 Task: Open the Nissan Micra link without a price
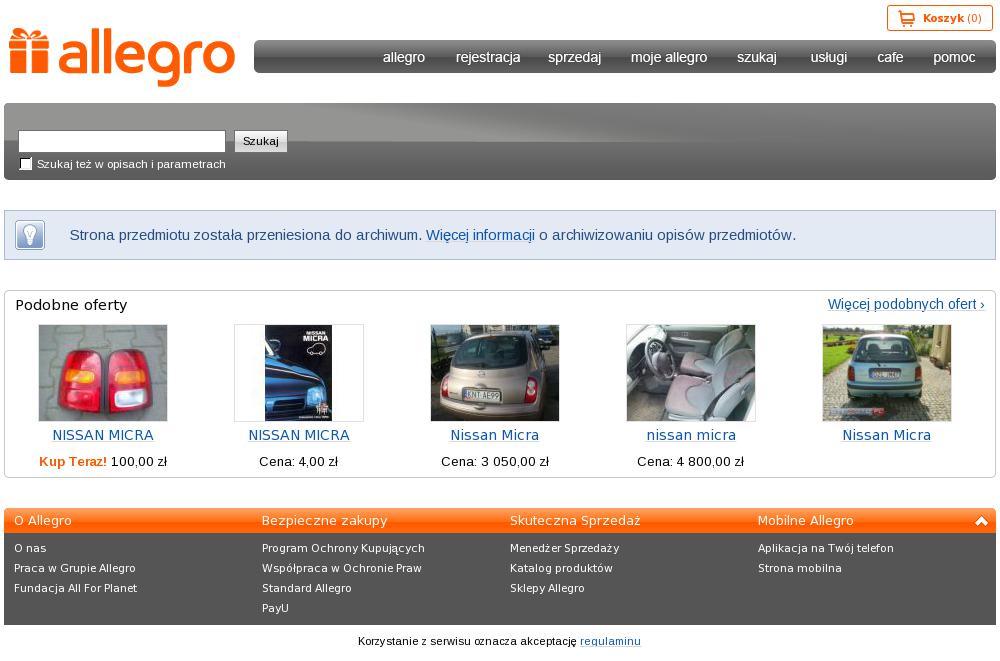click(x=886, y=435)
